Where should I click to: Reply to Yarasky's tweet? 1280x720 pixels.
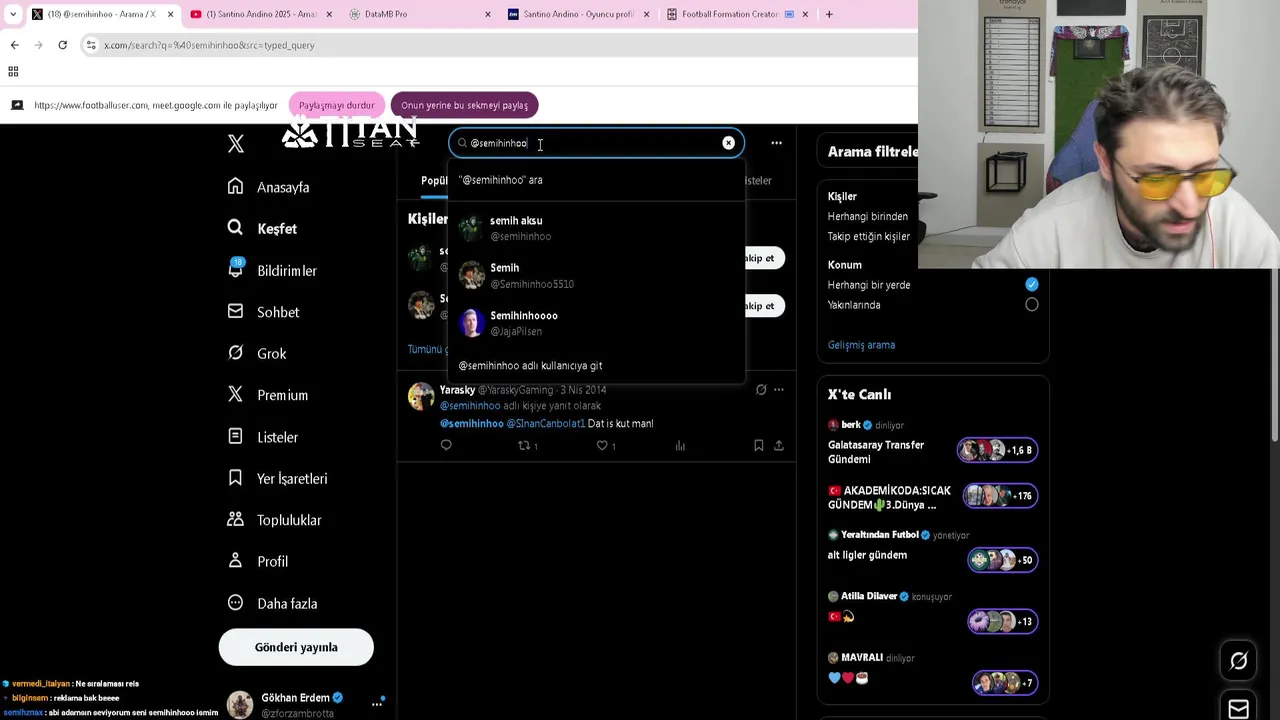446,446
